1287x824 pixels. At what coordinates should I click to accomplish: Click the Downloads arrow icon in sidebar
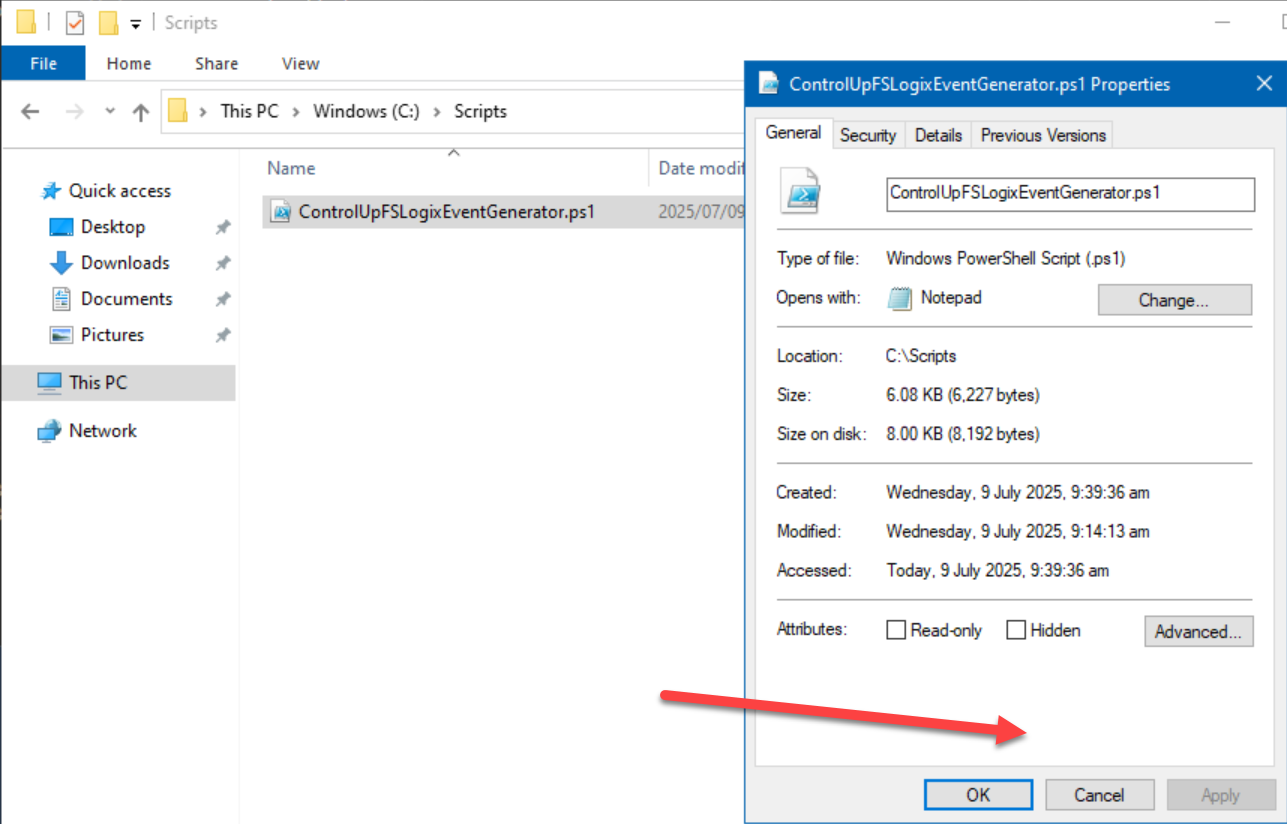[61, 263]
